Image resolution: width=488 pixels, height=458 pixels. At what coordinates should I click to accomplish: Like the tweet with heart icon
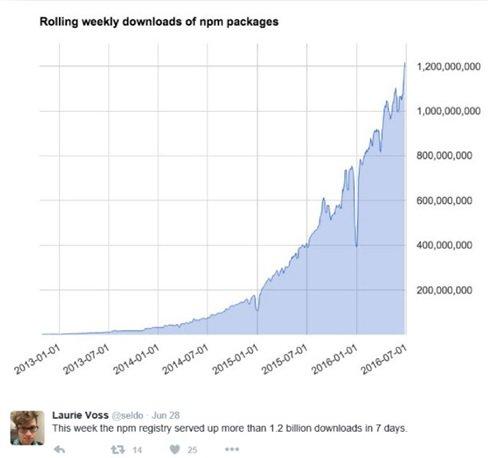pyautogui.click(x=174, y=449)
